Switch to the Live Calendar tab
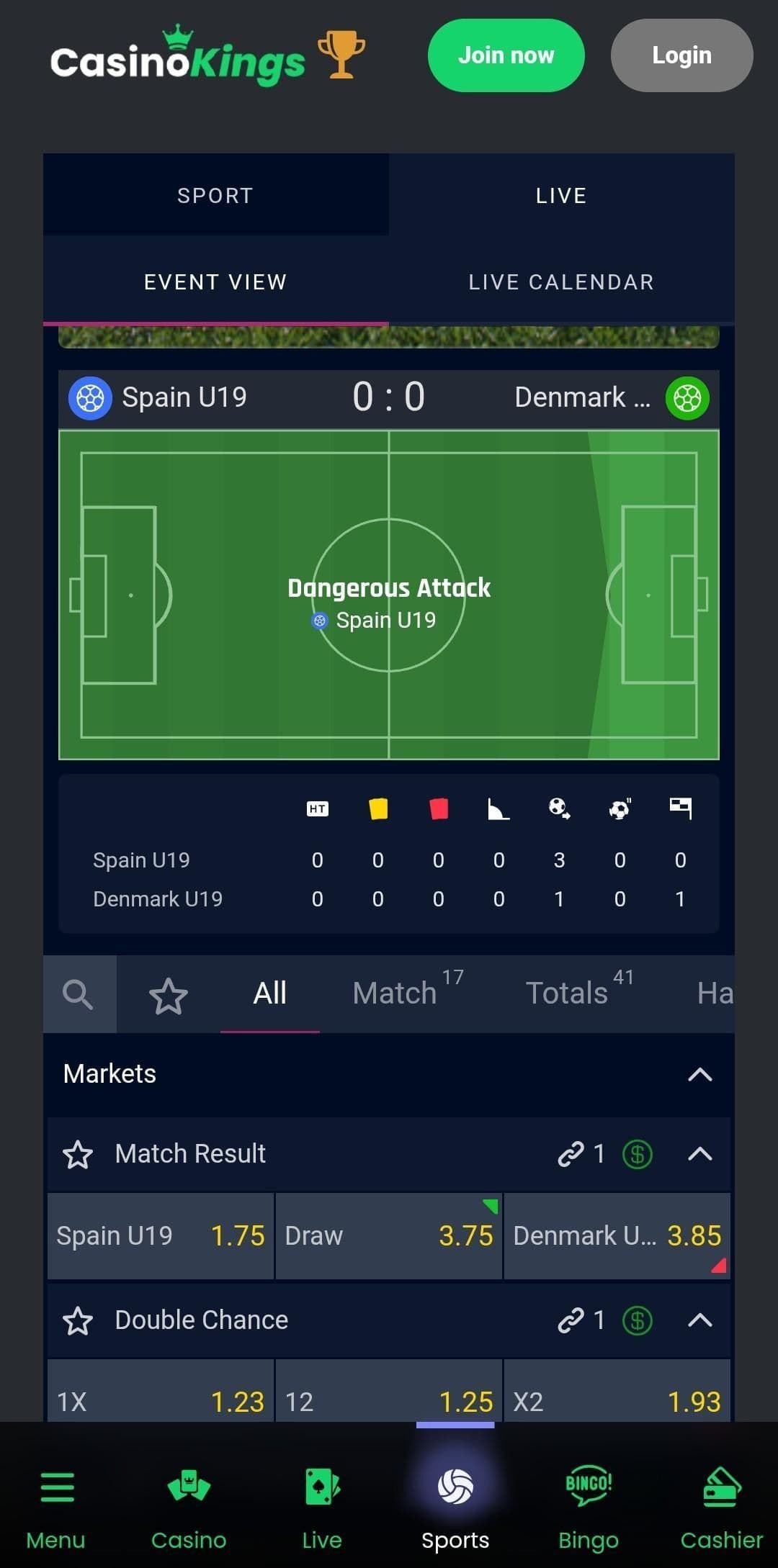The height and width of the screenshot is (1568, 778). point(561,282)
